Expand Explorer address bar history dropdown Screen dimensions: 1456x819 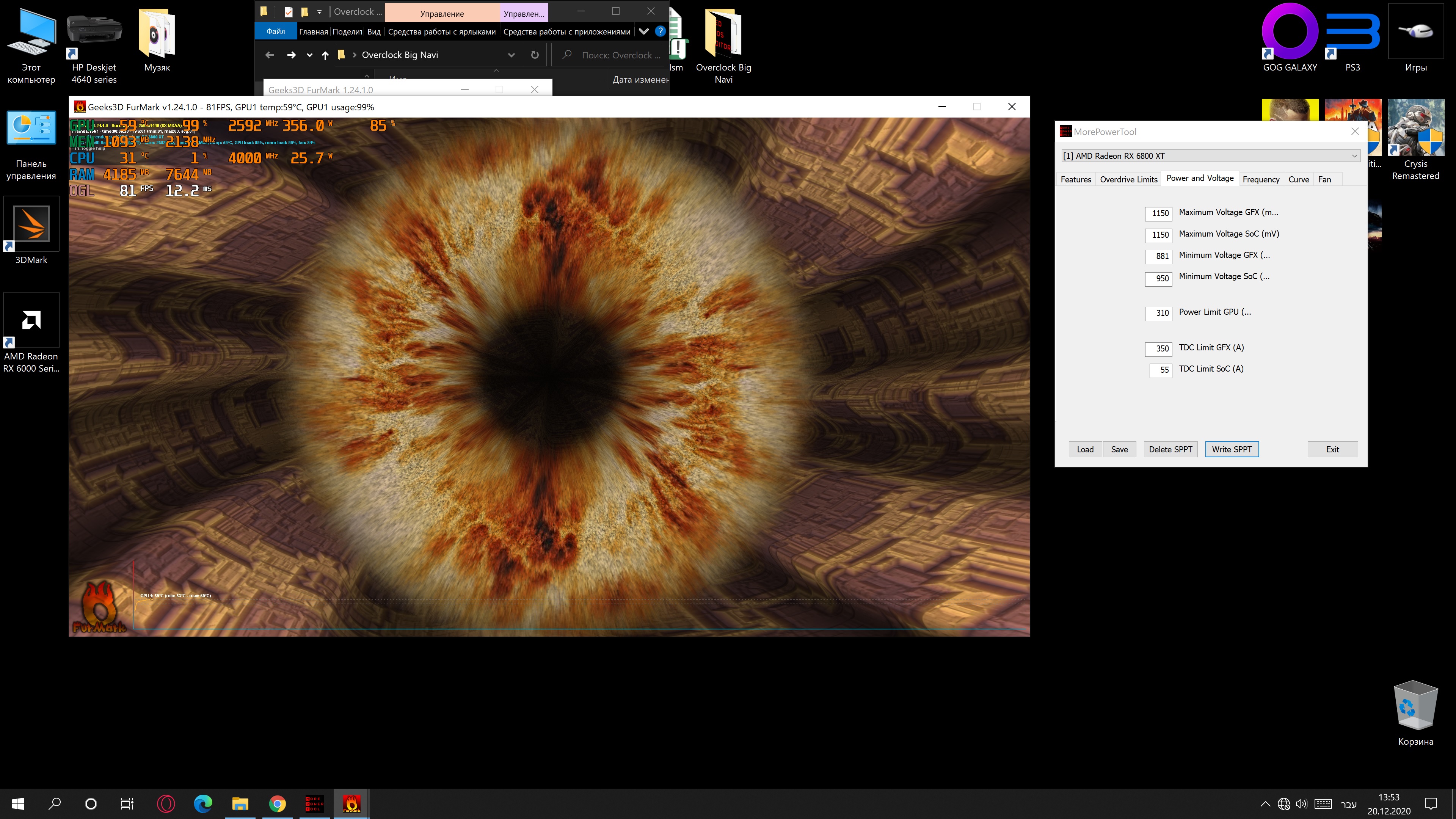pyautogui.click(x=511, y=55)
